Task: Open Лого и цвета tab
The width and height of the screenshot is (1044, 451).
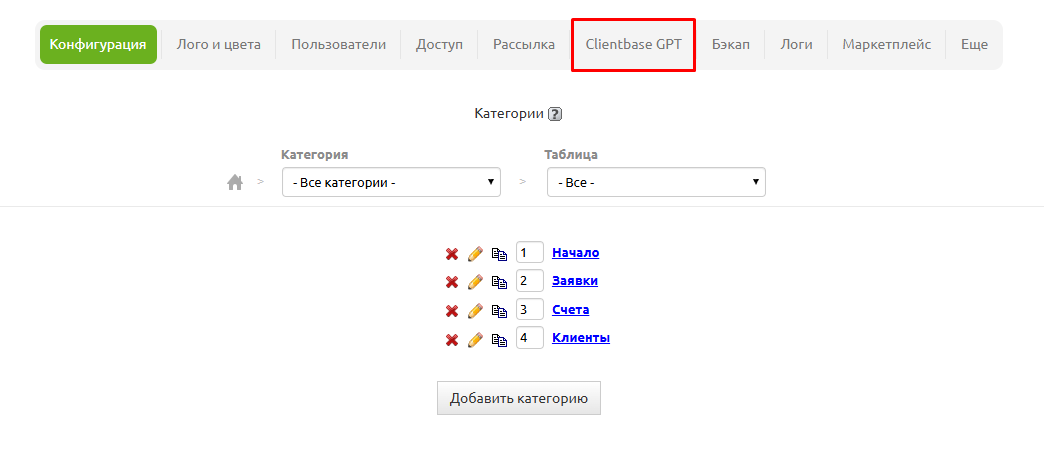Action: (218, 45)
